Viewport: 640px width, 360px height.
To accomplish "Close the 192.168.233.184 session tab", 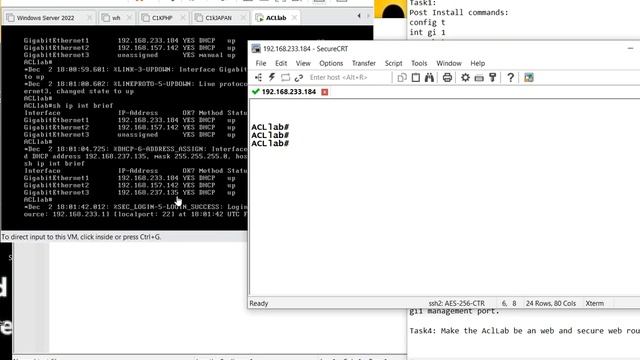I will [x=324, y=92].
